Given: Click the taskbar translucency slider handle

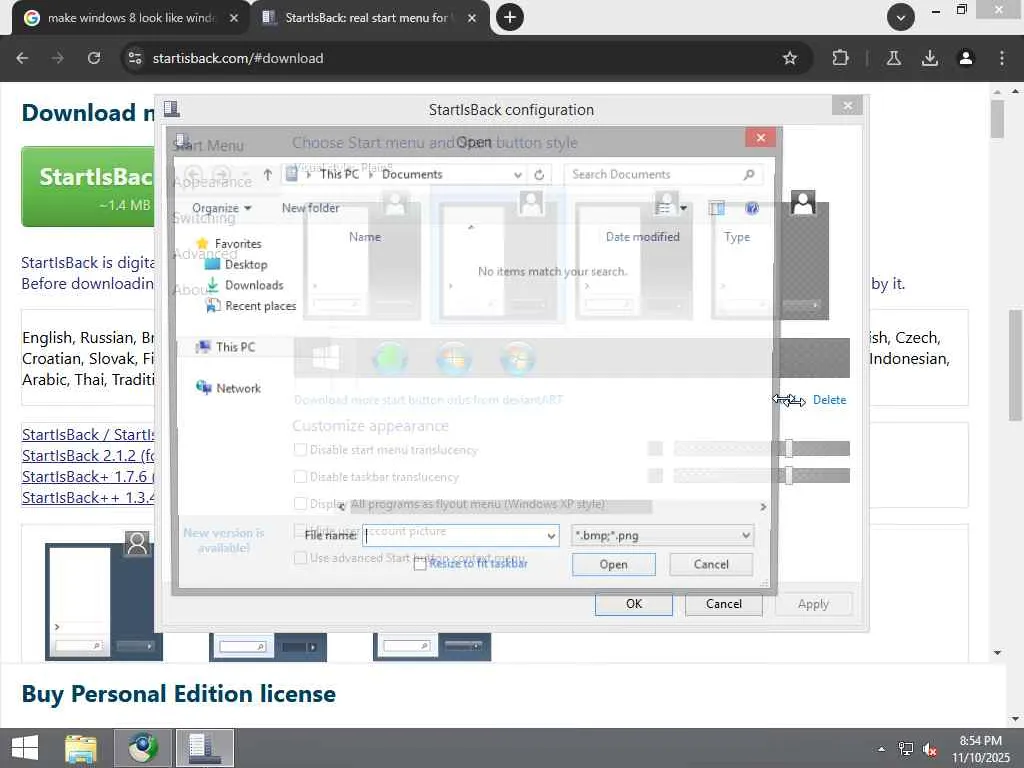Looking at the screenshot, I should pos(789,475).
